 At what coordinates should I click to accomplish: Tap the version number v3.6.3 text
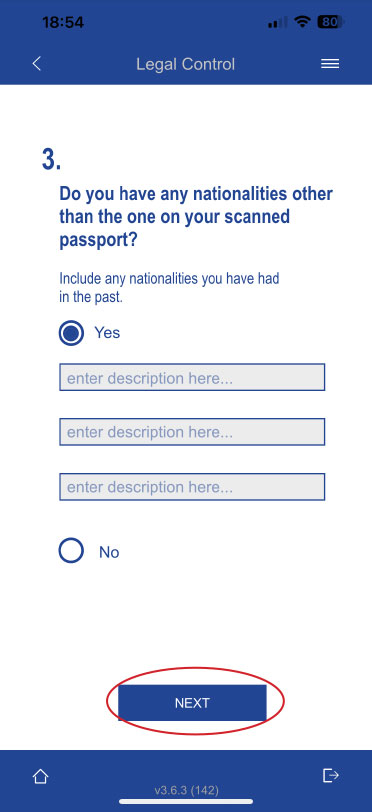[187, 790]
